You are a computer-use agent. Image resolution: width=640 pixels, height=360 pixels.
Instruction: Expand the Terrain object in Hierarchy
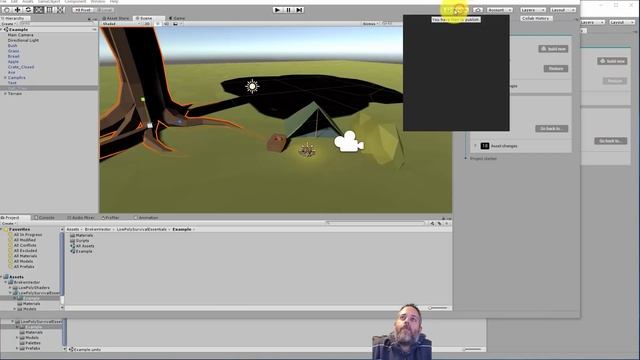(x=5, y=93)
